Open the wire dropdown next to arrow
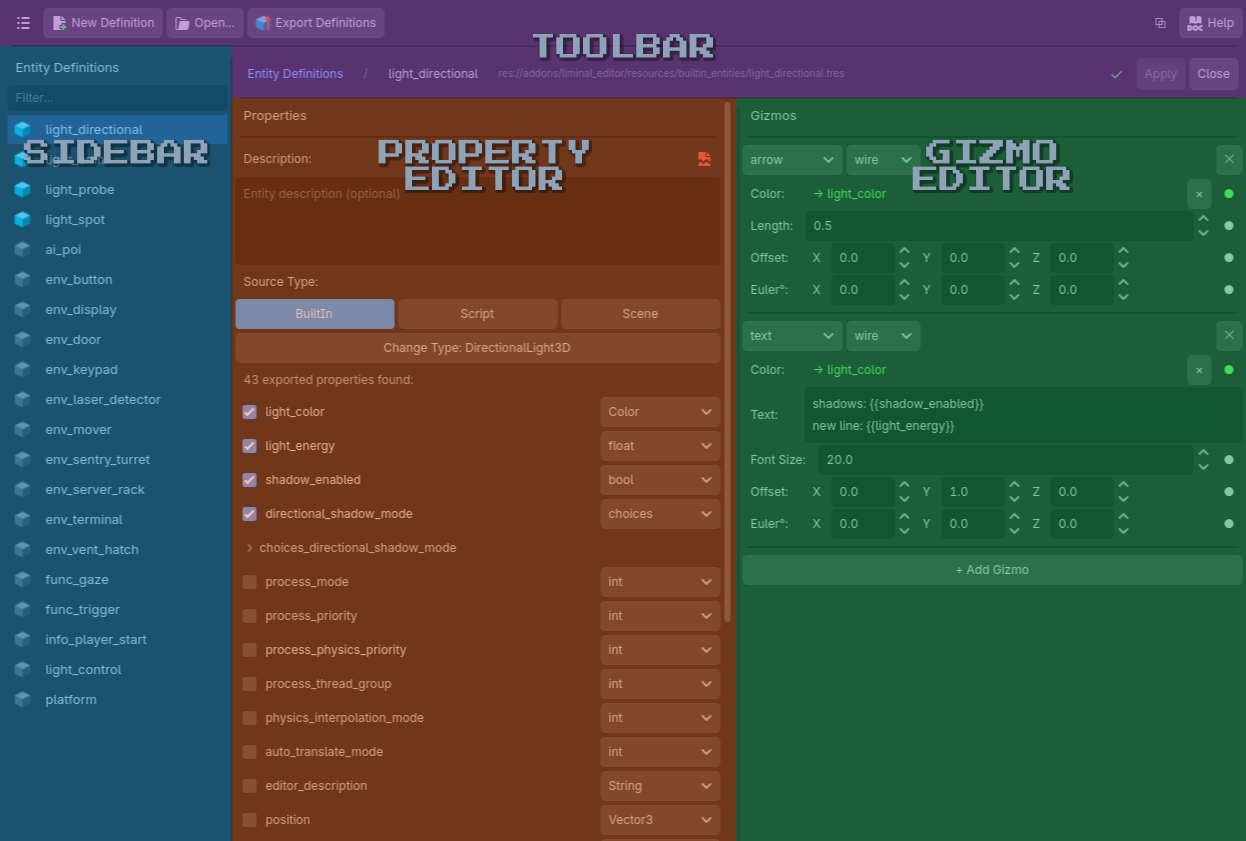Screen dimensions: 1246x841 click(883, 160)
